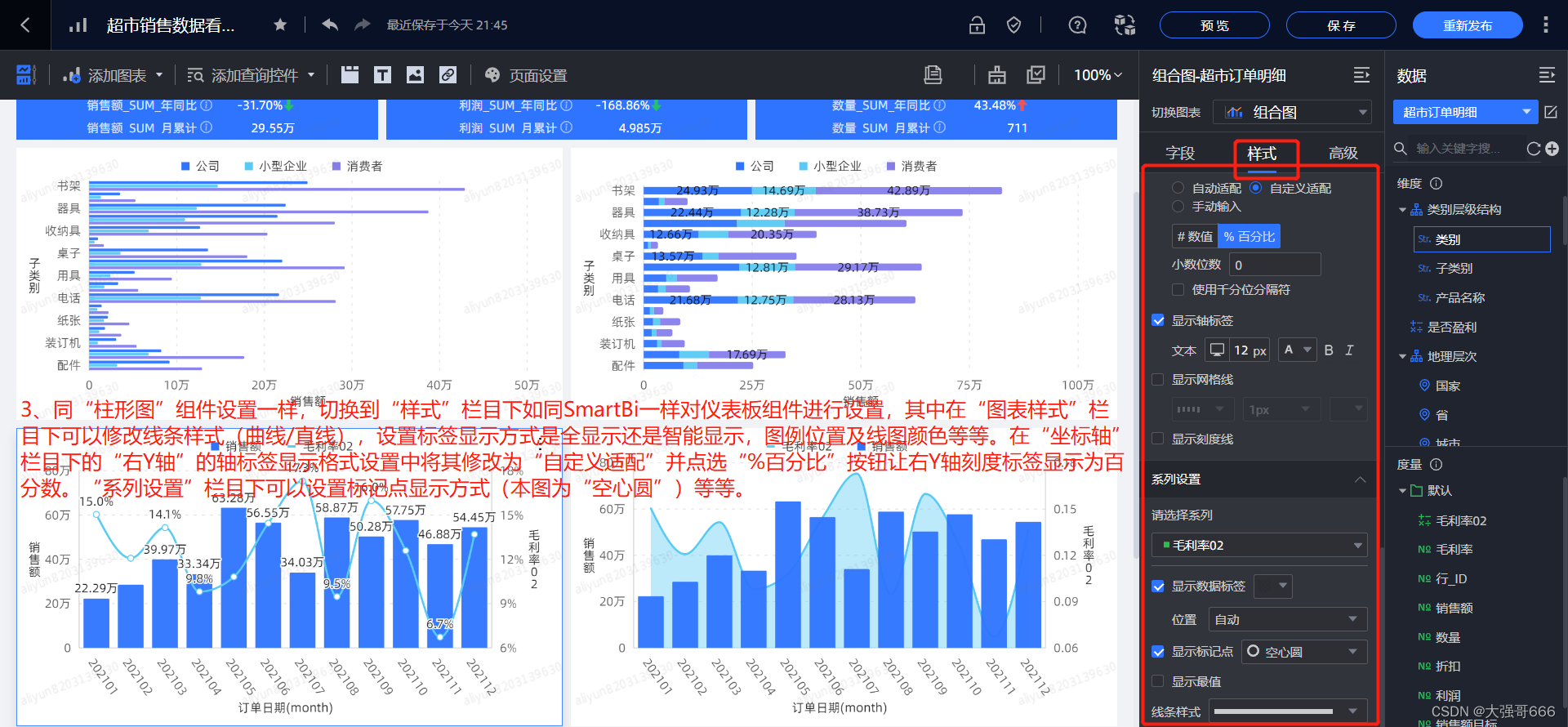Open 页面设置 page settings
Screen dimensions: 1568x727
tap(526, 75)
